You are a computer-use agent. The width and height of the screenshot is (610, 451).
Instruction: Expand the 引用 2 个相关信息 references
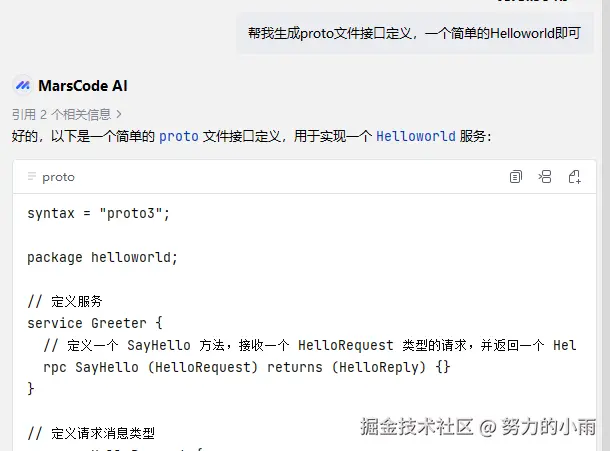66,115
